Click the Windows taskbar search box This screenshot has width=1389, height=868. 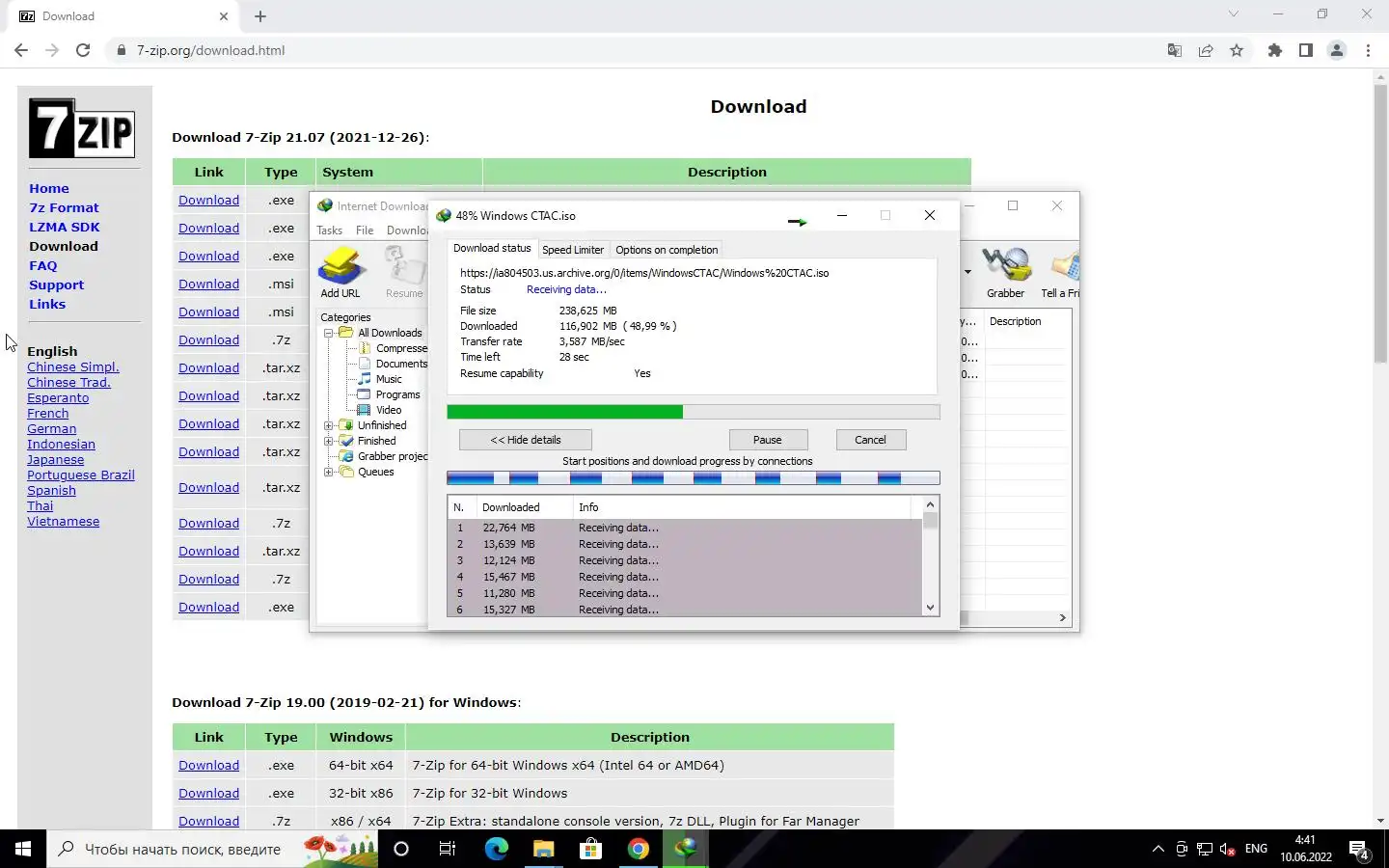(212, 849)
